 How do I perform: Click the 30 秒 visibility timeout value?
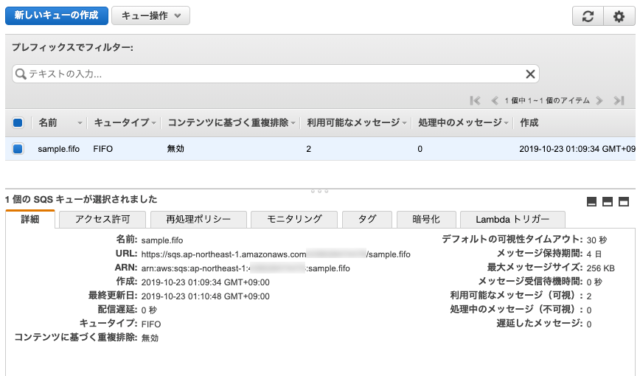click(597, 240)
